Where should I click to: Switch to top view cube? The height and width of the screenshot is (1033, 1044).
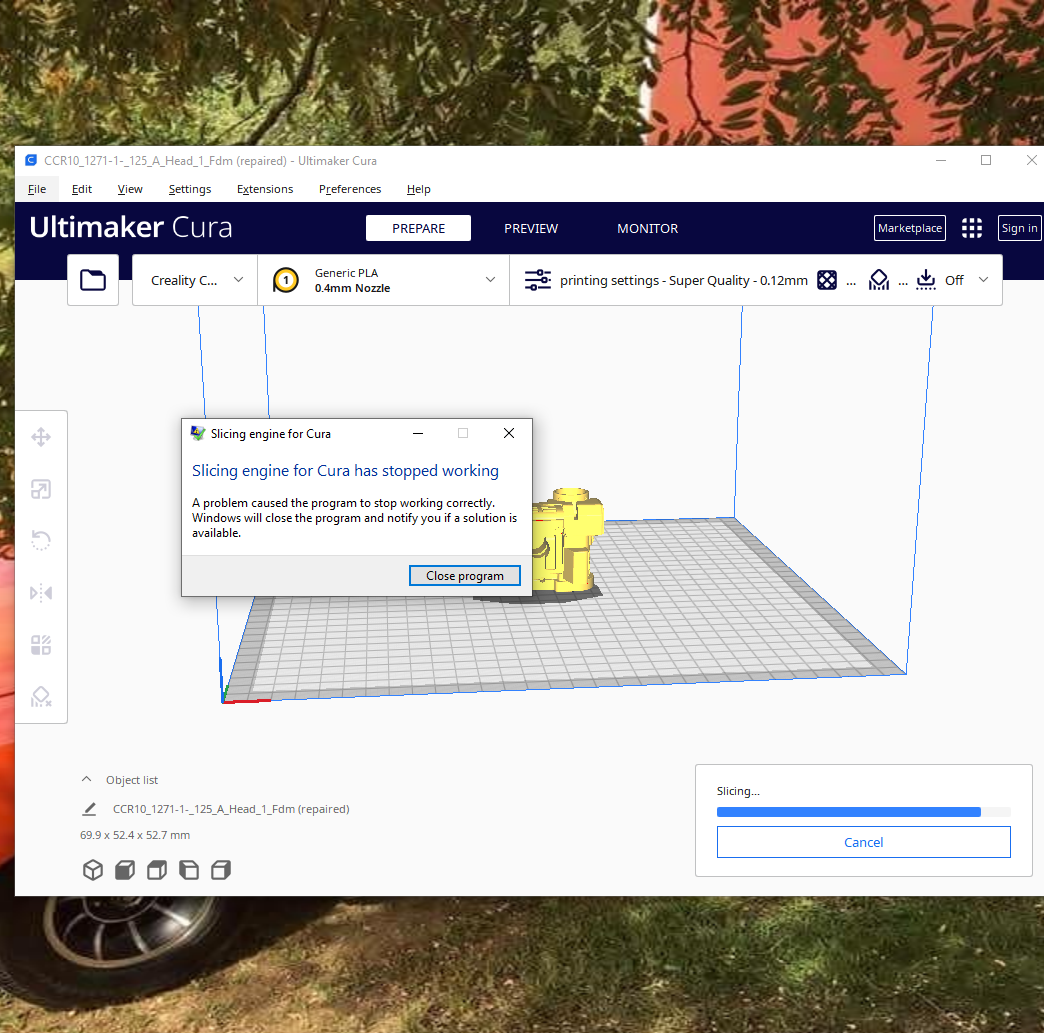point(156,870)
